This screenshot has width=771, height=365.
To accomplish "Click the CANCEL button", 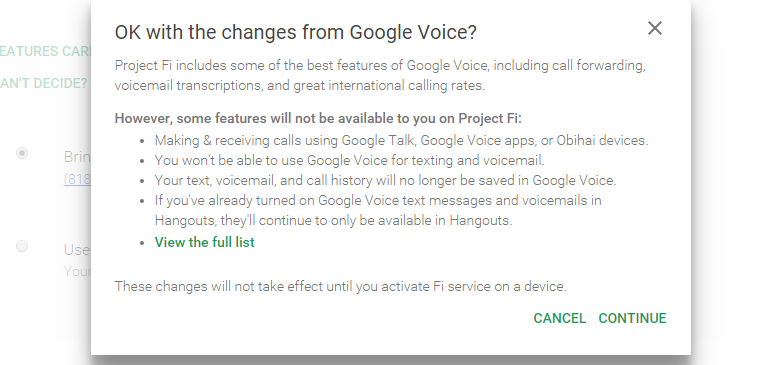I will click(560, 318).
